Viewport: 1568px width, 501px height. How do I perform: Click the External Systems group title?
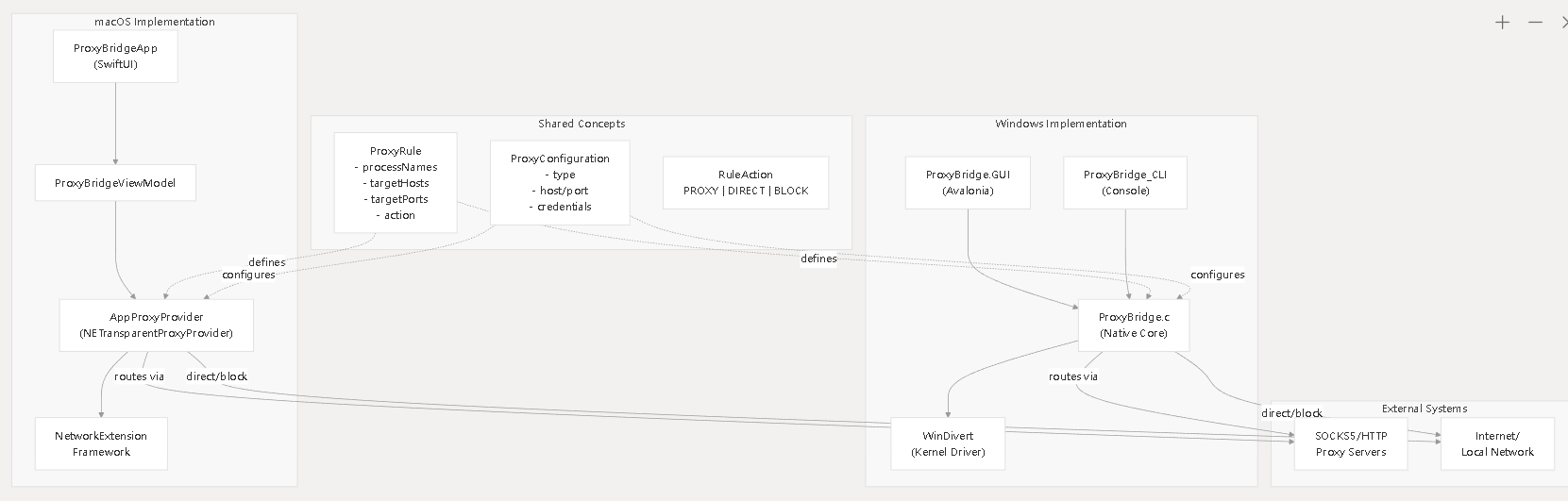(1424, 409)
